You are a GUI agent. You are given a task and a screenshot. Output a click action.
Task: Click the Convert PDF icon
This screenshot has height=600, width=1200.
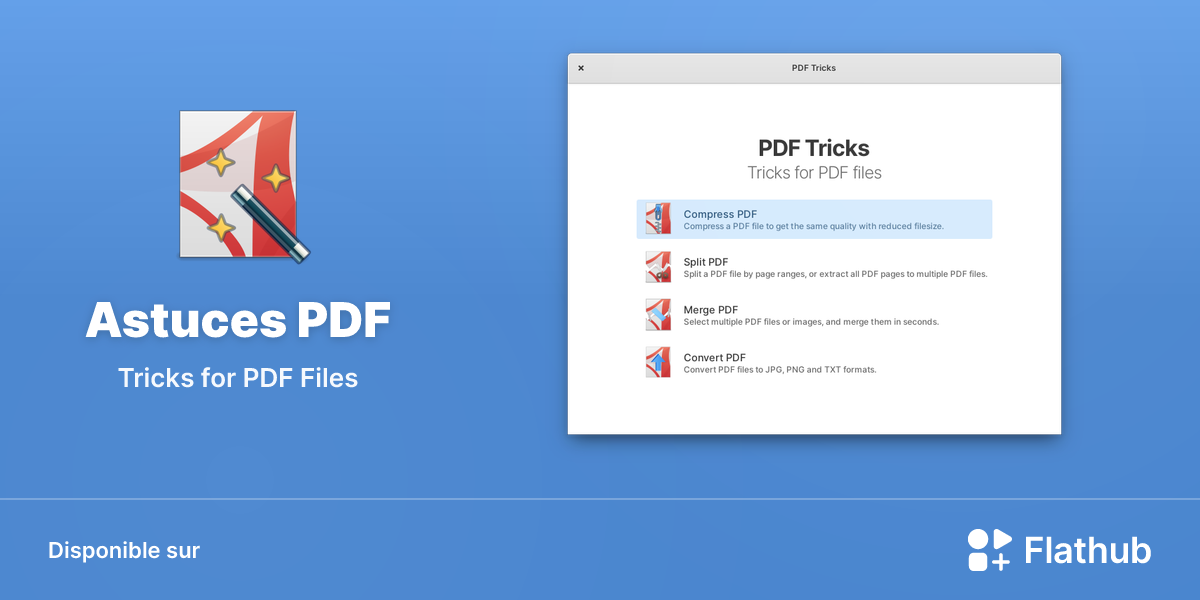658,362
